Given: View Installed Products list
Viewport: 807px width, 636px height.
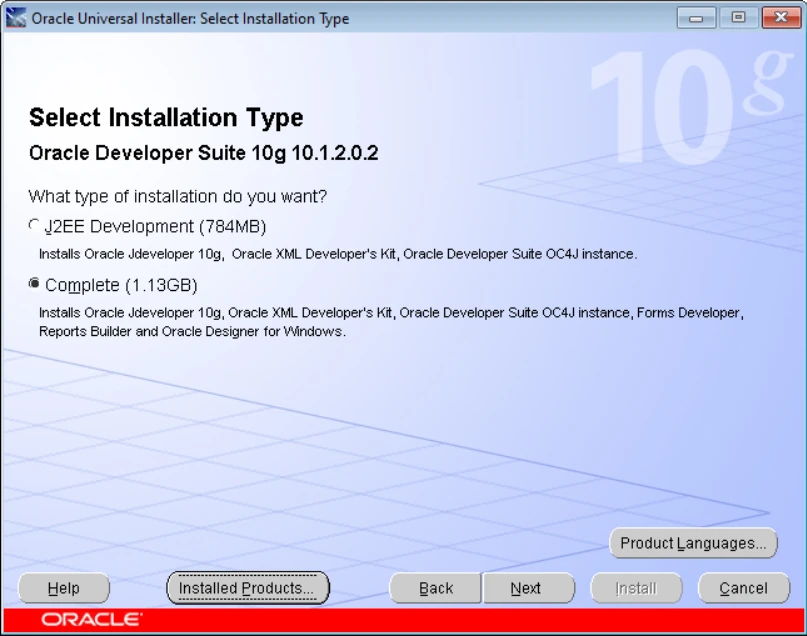Looking at the screenshot, I should point(248,588).
